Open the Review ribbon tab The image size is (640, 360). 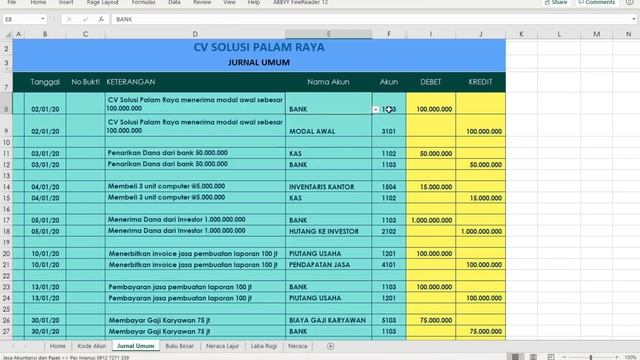(202, 2)
